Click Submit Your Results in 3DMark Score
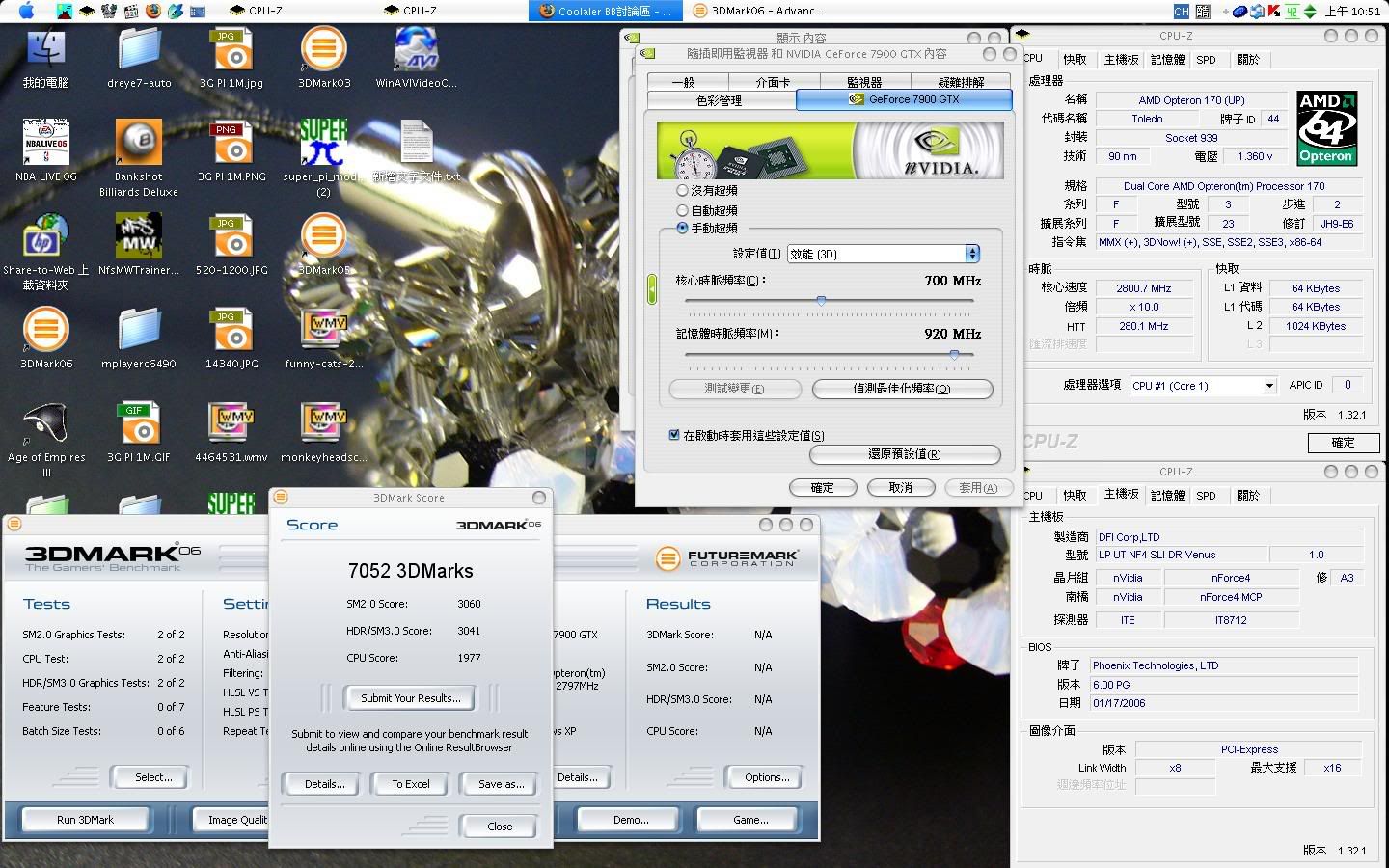This screenshot has width=1389, height=868. tap(410, 698)
